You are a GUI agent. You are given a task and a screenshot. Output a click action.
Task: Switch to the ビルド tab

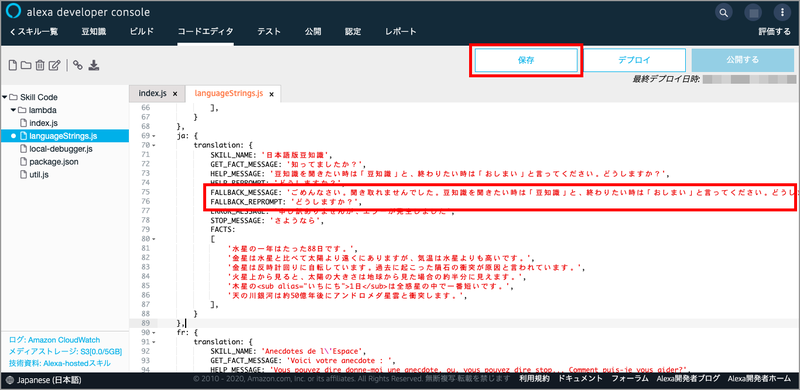(141, 32)
